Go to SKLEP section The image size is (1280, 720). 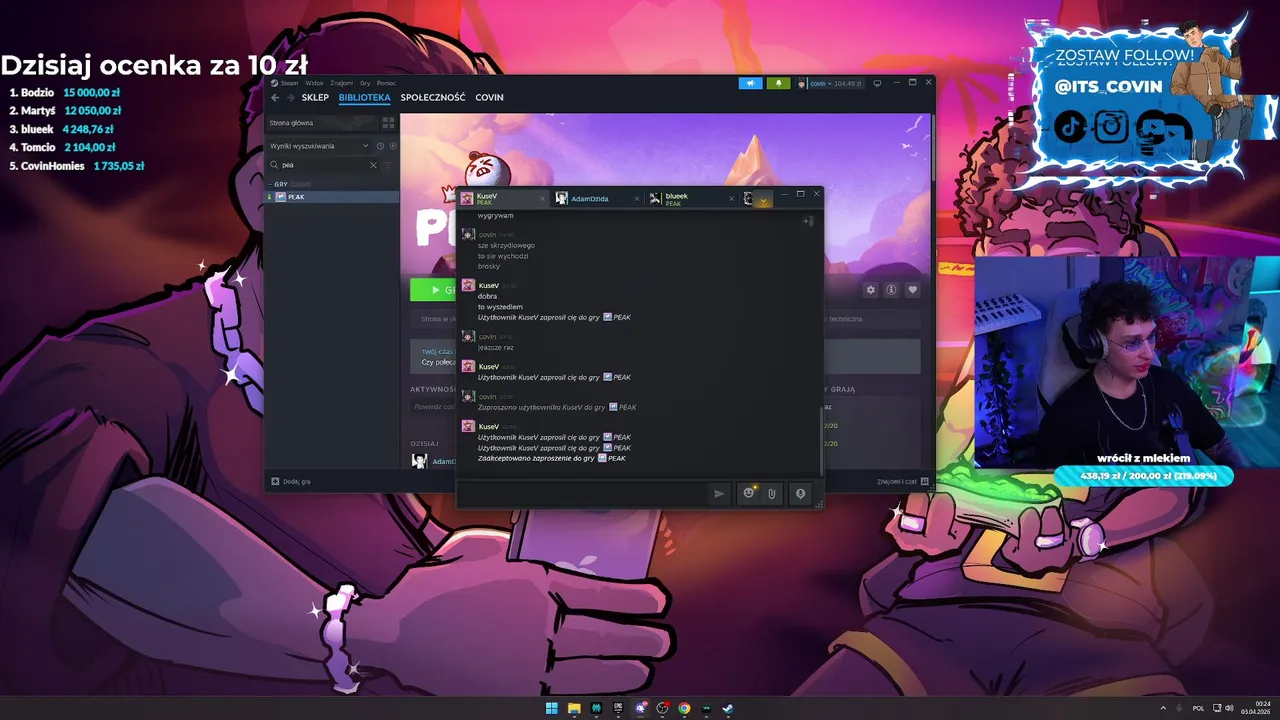[315, 98]
